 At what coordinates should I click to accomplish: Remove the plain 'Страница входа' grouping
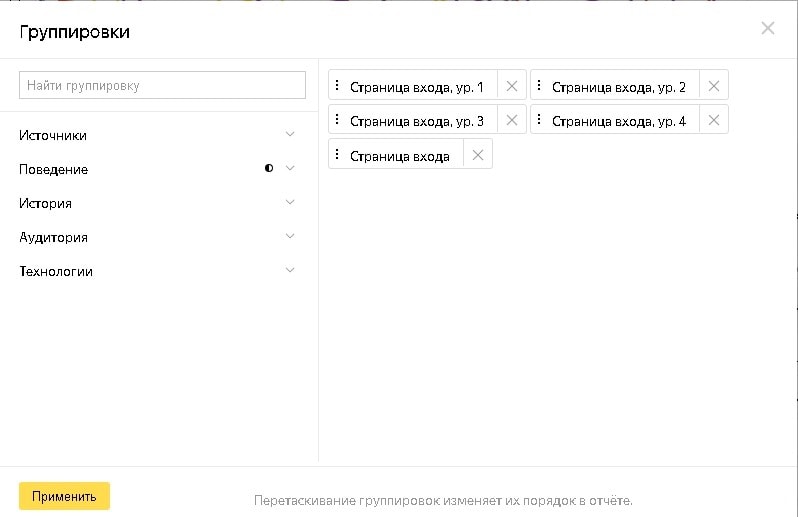478,155
